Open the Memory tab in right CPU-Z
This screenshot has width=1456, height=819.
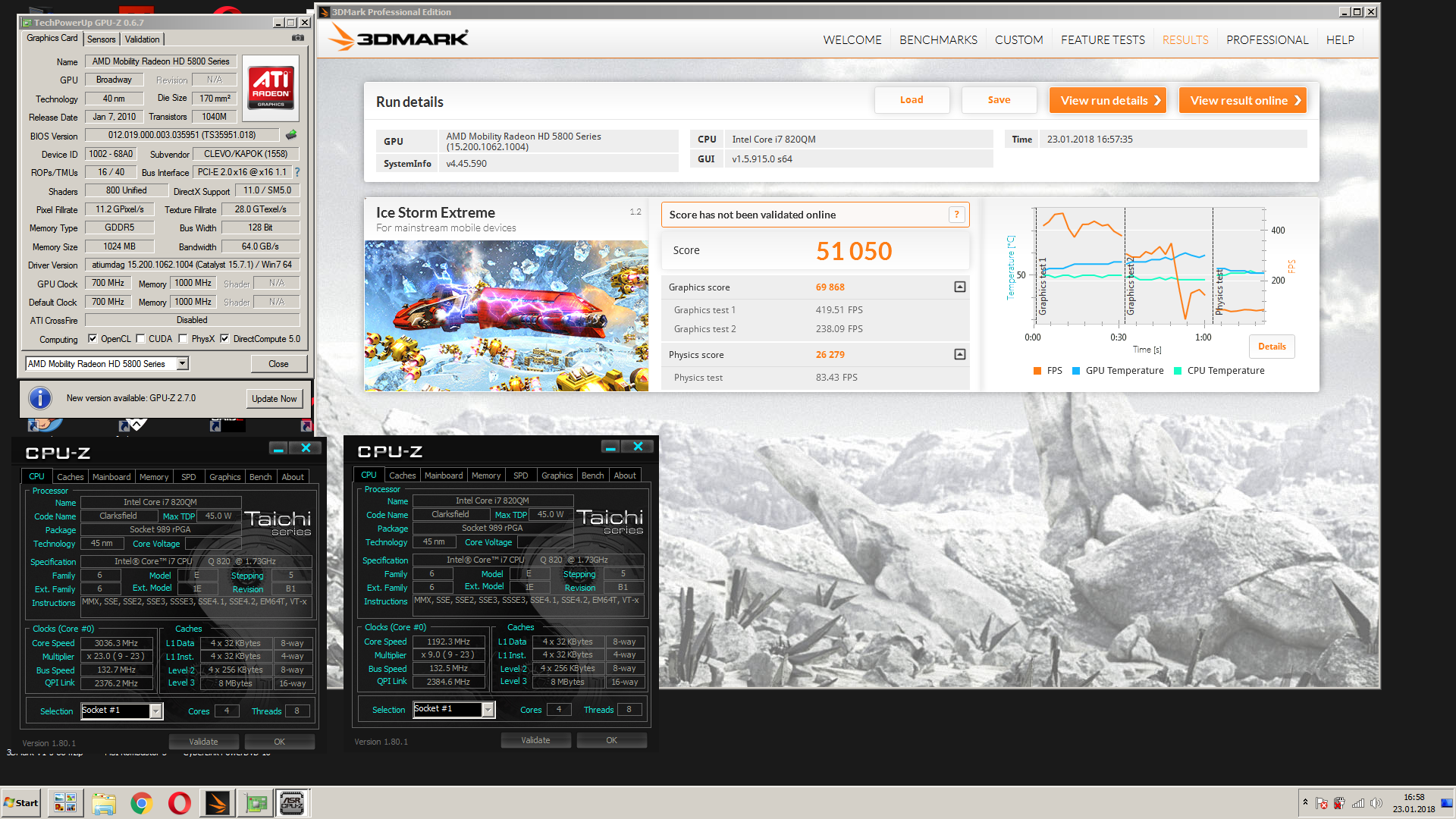(x=486, y=475)
